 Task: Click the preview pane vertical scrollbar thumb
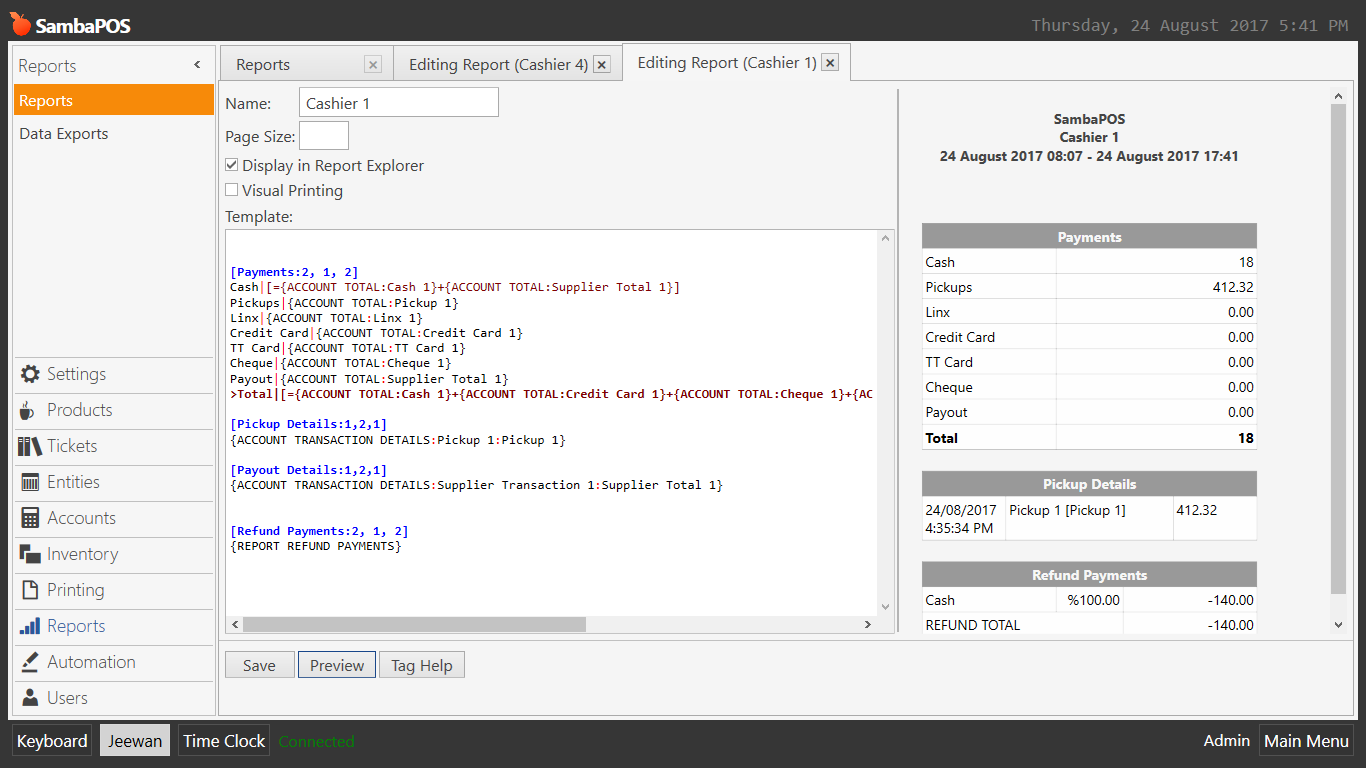(1339, 349)
